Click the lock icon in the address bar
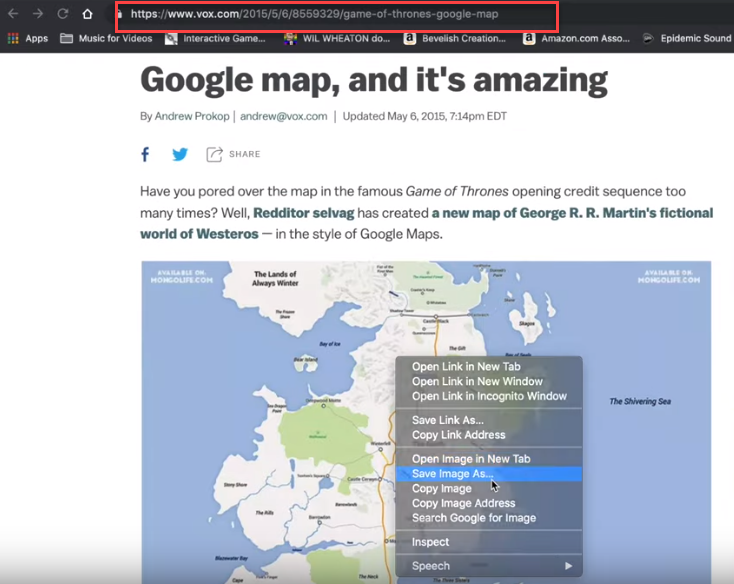 click(120, 14)
